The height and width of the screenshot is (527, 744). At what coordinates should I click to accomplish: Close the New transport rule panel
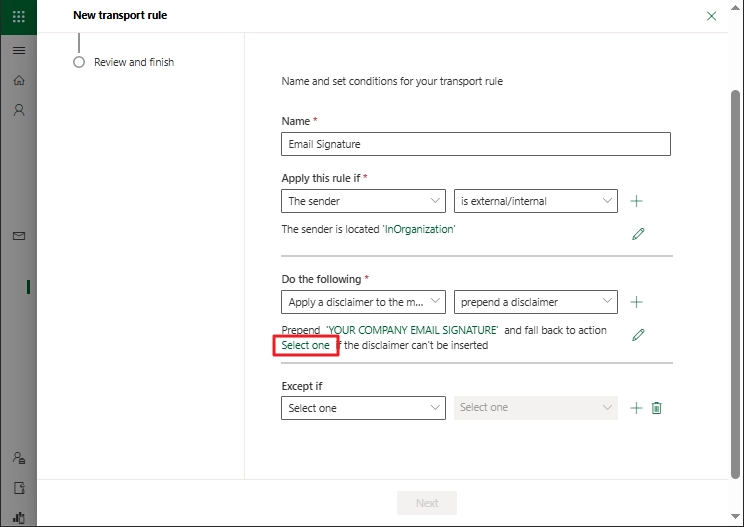point(711,16)
